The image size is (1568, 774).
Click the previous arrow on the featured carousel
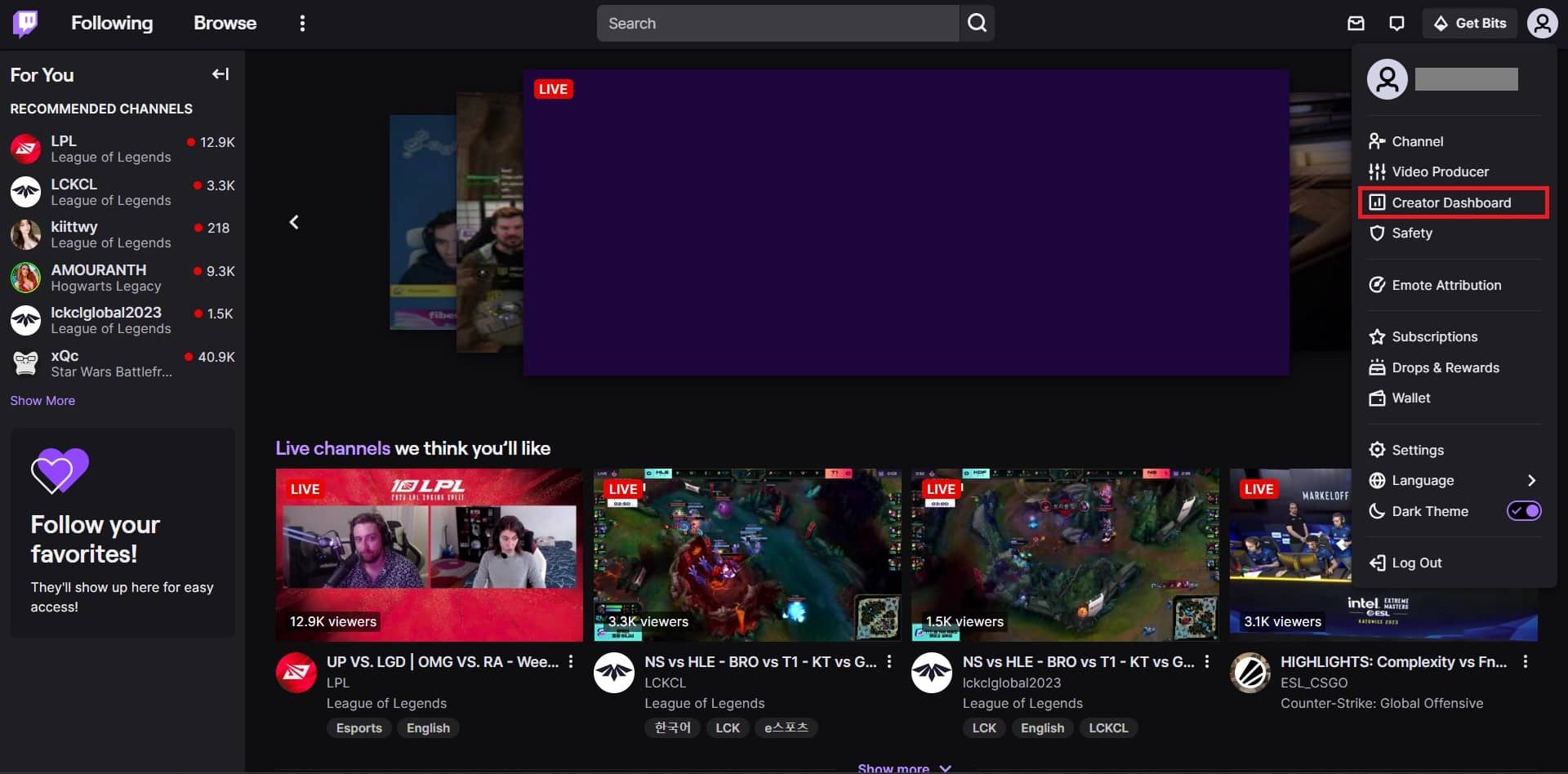coord(294,221)
